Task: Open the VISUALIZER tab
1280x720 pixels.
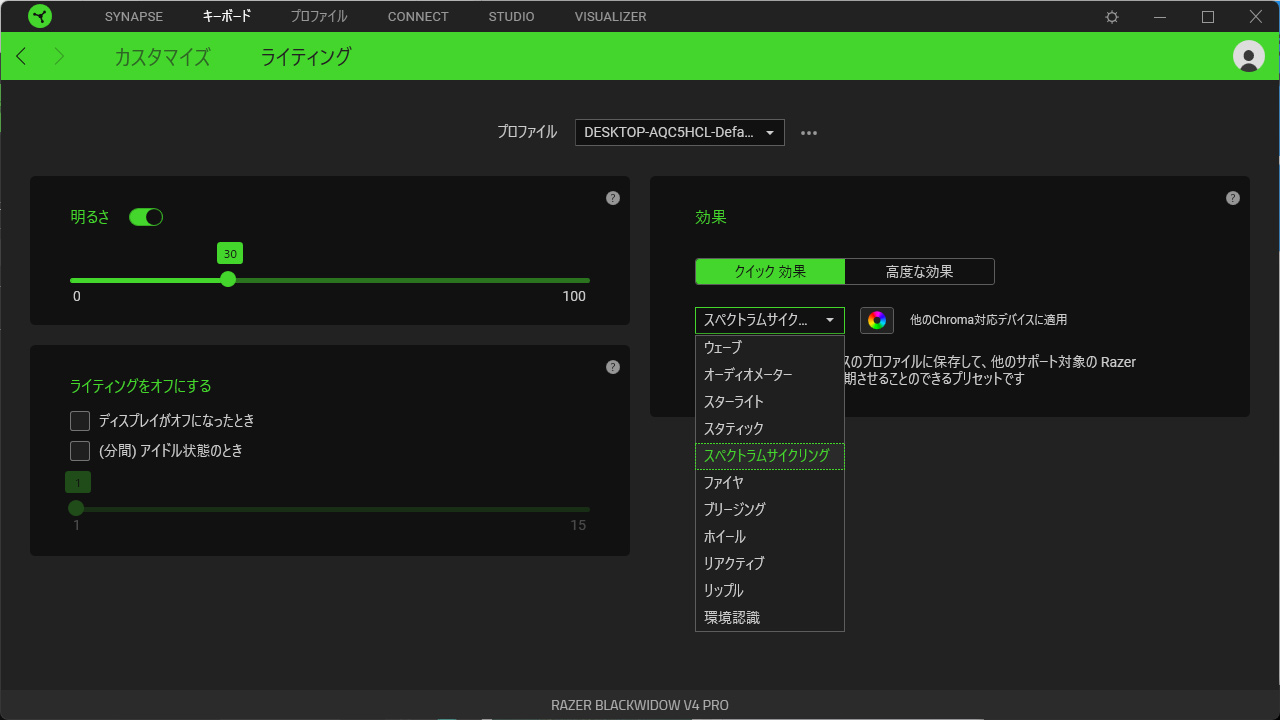Action: tap(610, 17)
